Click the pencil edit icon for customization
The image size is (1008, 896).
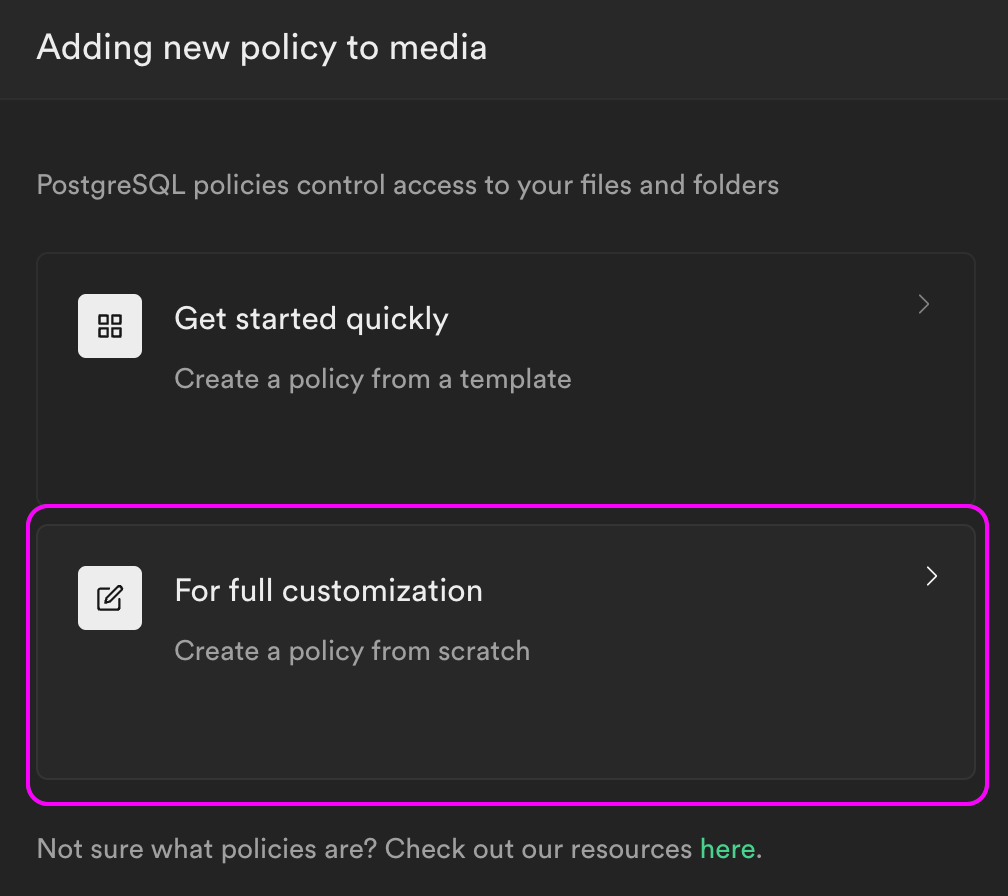pyautogui.click(x=110, y=598)
